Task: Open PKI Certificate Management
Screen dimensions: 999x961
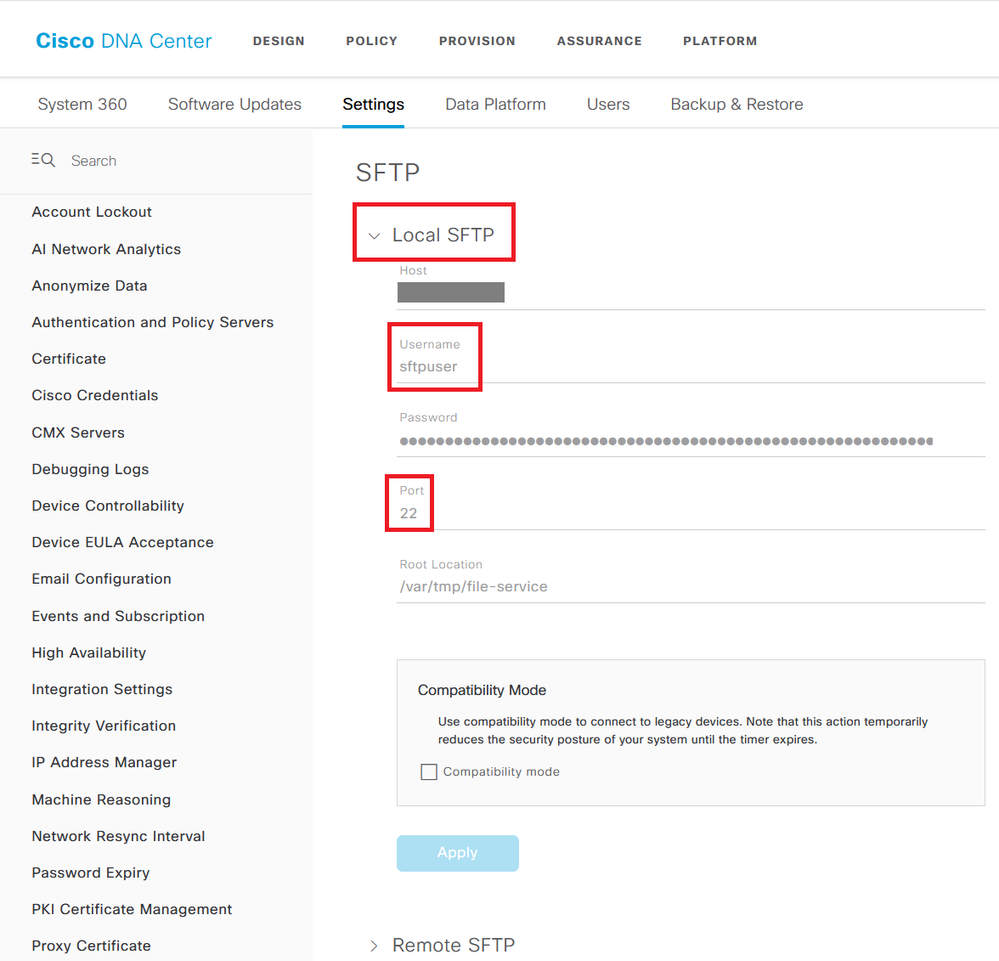Action: (132, 909)
